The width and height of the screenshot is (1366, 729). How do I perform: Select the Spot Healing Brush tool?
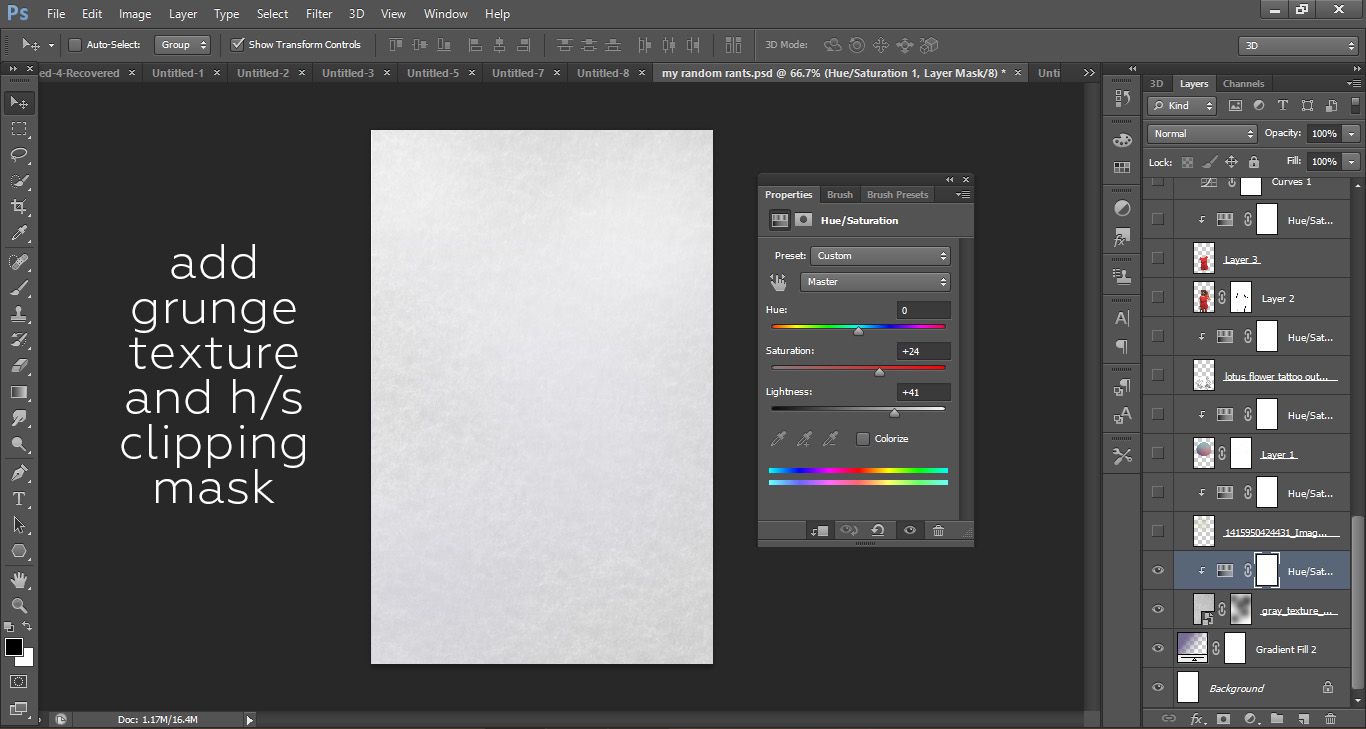pyautogui.click(x=19, y=262)
